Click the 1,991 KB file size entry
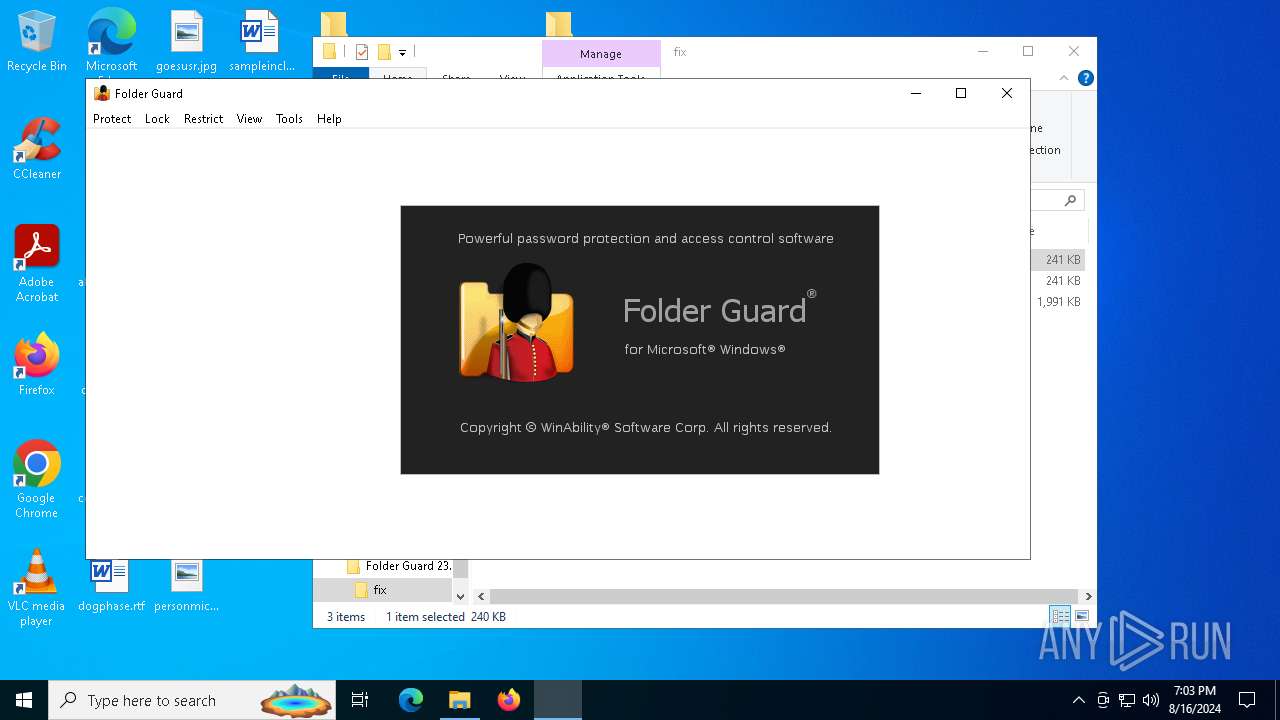1280x720 pixels. (x=1058, y=301)
